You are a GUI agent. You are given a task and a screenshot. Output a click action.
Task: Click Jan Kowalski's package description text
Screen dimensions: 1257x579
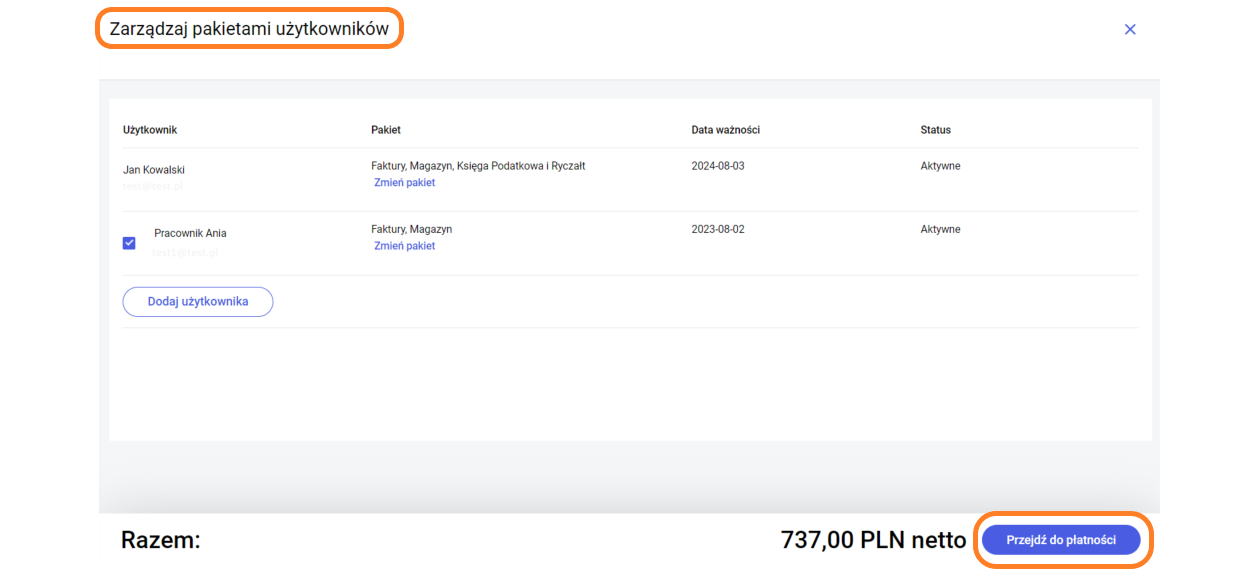point(478,166)
